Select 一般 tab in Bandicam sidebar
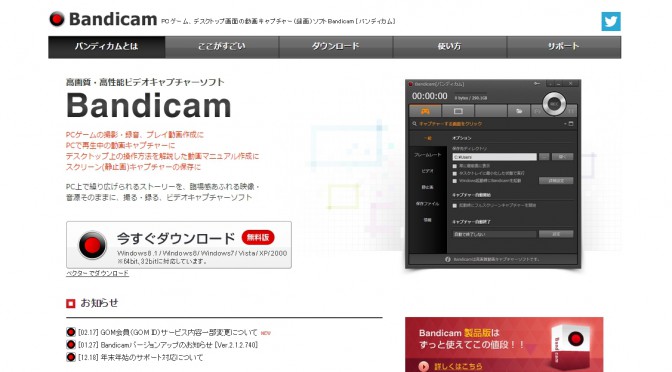The width and height of the screenshot is (672, 372). pyautogui.click(x=428, y=138)
